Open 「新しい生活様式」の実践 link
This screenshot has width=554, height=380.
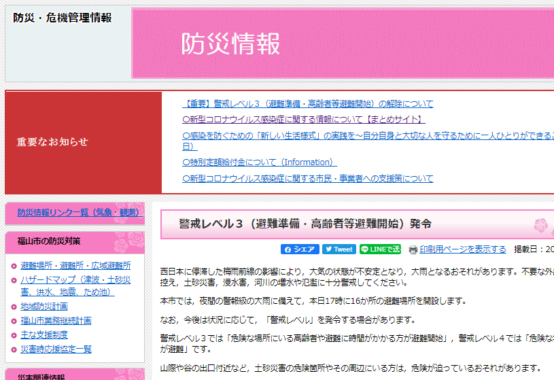[368, 141]
